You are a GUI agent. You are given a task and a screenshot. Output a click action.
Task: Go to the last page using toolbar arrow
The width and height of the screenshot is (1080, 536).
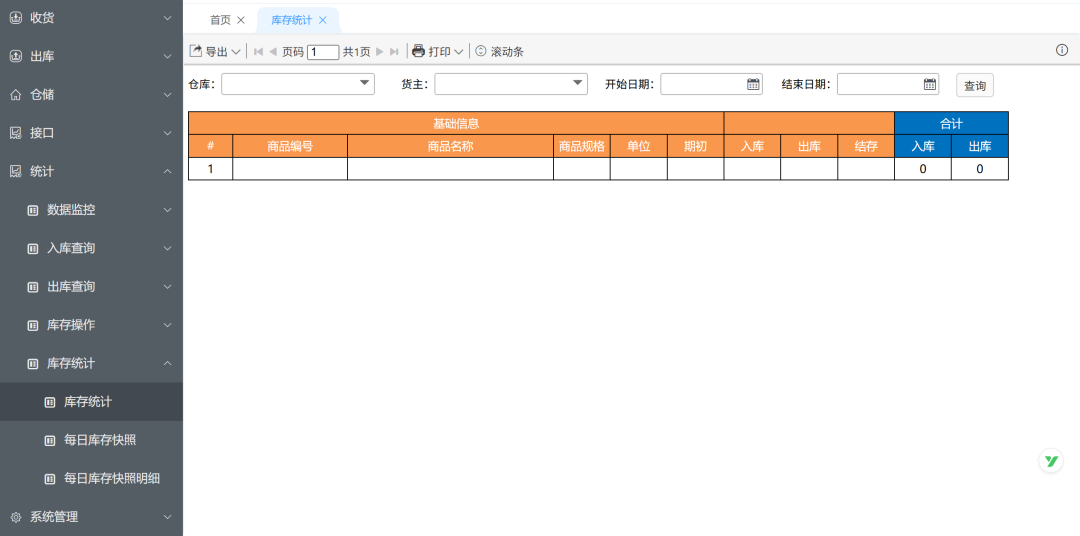point(394,51)
